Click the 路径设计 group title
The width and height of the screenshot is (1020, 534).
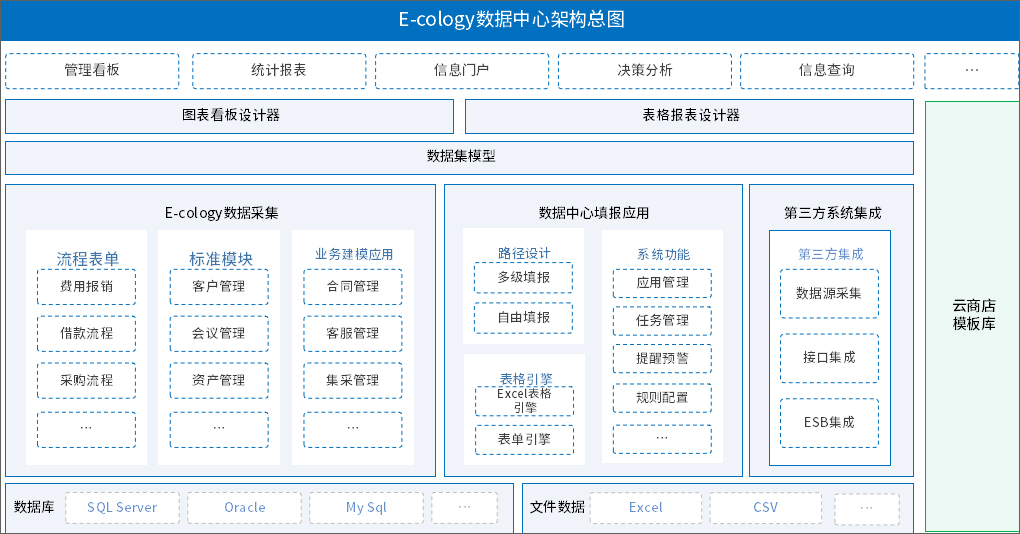click(x=524, y=253)
